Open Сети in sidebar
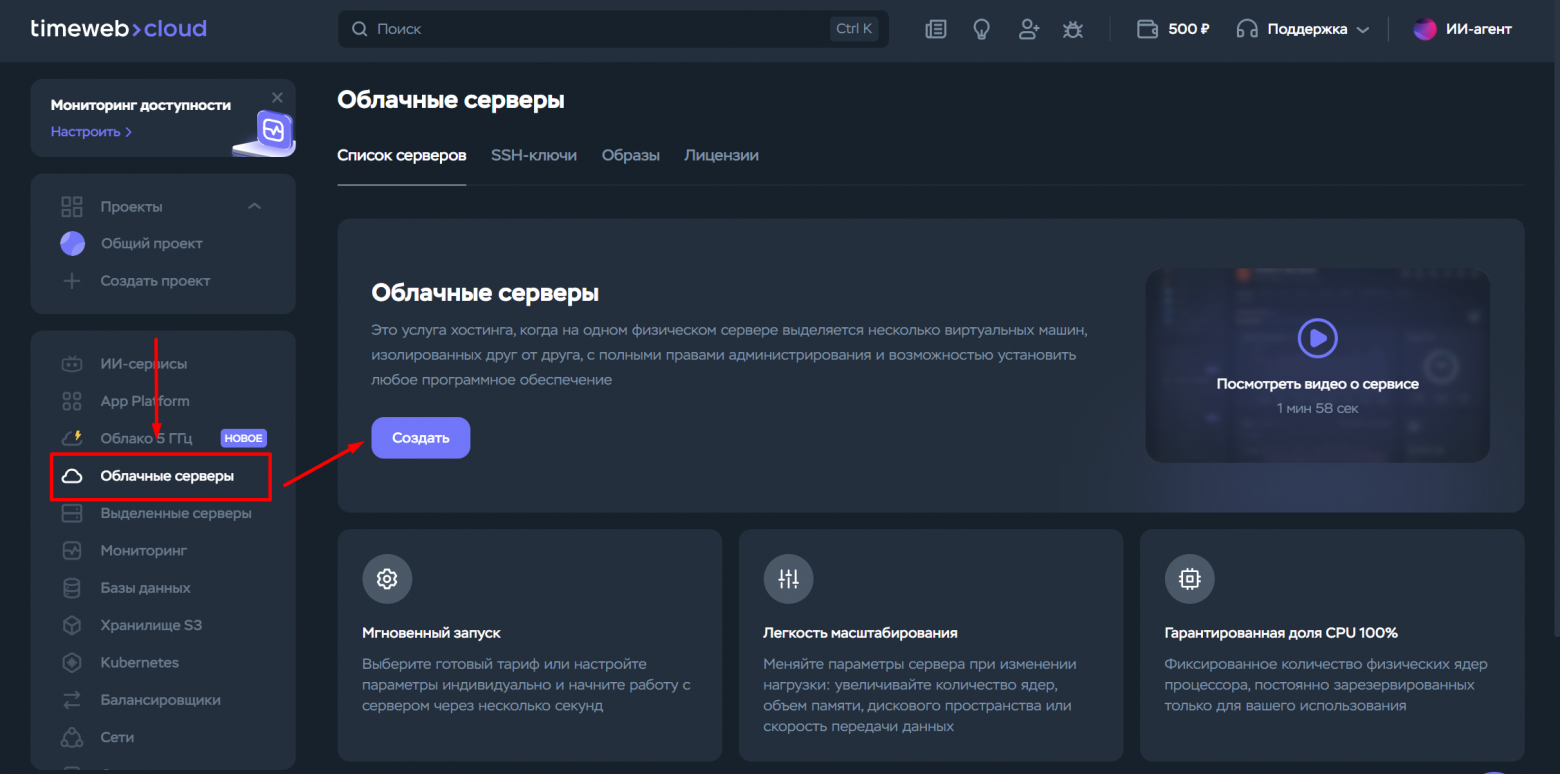 pos(117,737)
